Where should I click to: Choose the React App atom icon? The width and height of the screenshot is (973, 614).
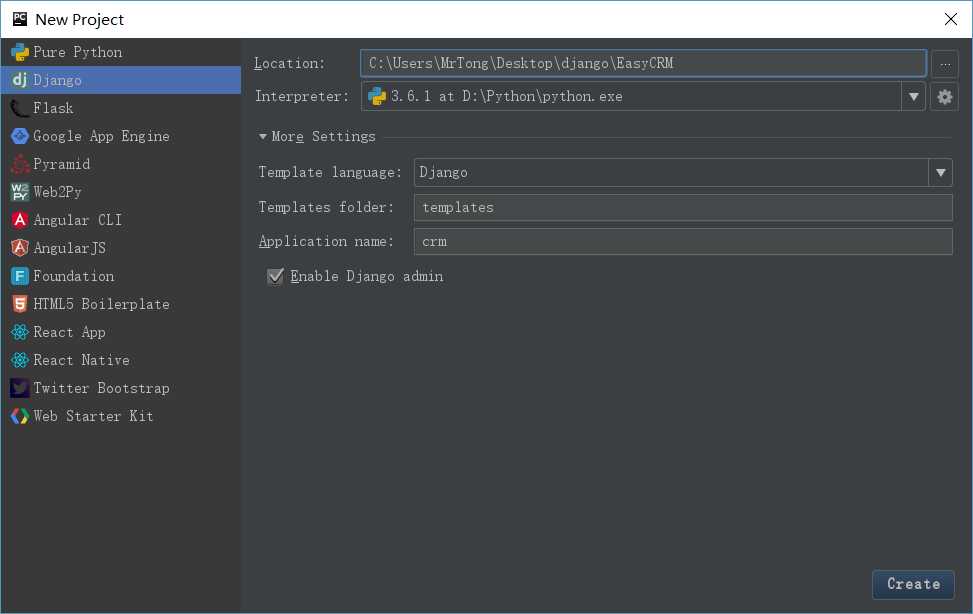click(x=20, y=332)
